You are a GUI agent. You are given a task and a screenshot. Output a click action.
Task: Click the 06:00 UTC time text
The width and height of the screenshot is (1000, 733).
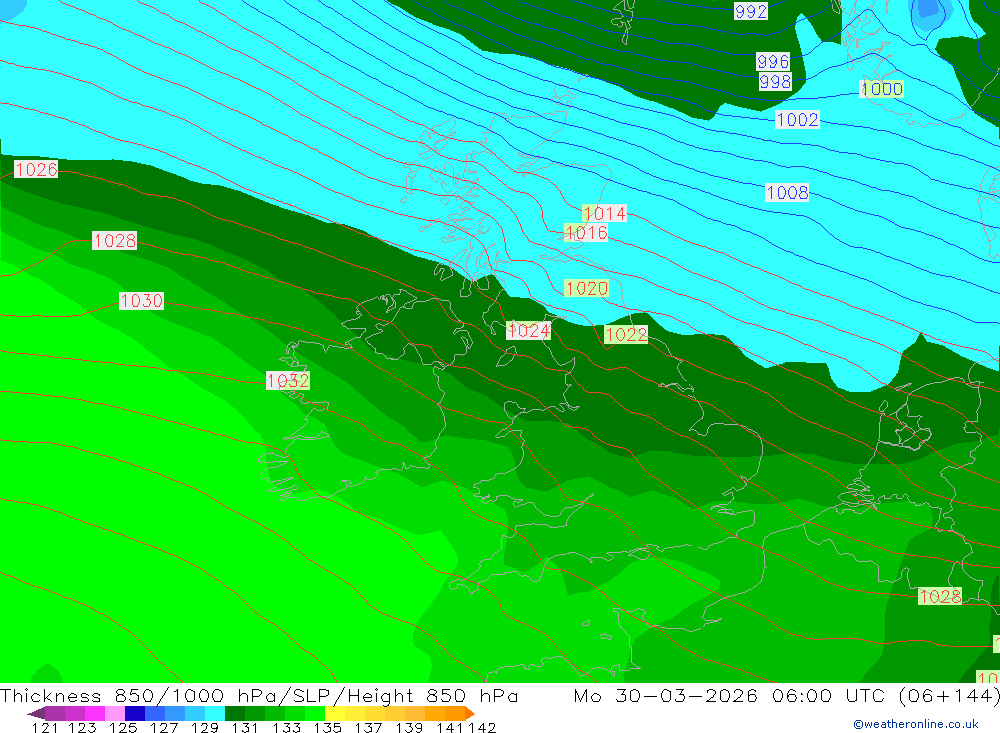[x=832, y=695]
